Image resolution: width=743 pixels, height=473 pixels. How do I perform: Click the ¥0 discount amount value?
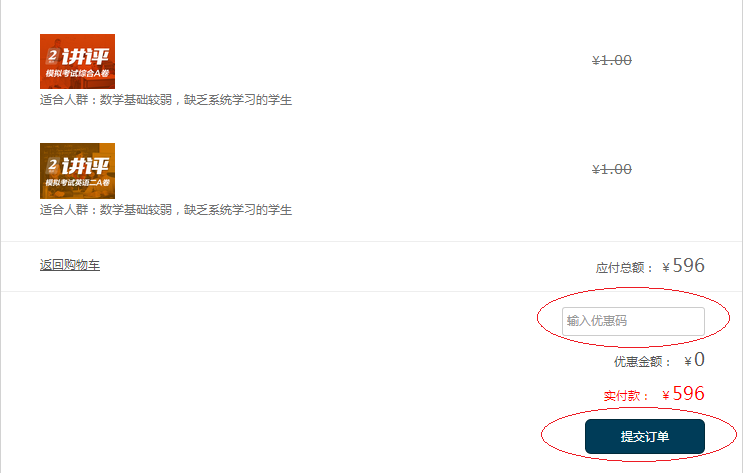coord(694,360)
